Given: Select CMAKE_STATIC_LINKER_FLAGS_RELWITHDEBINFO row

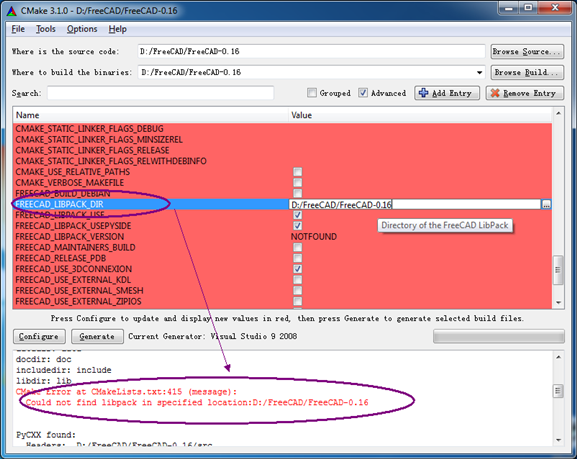Looking at the screenshot, I should click(282, 161).
